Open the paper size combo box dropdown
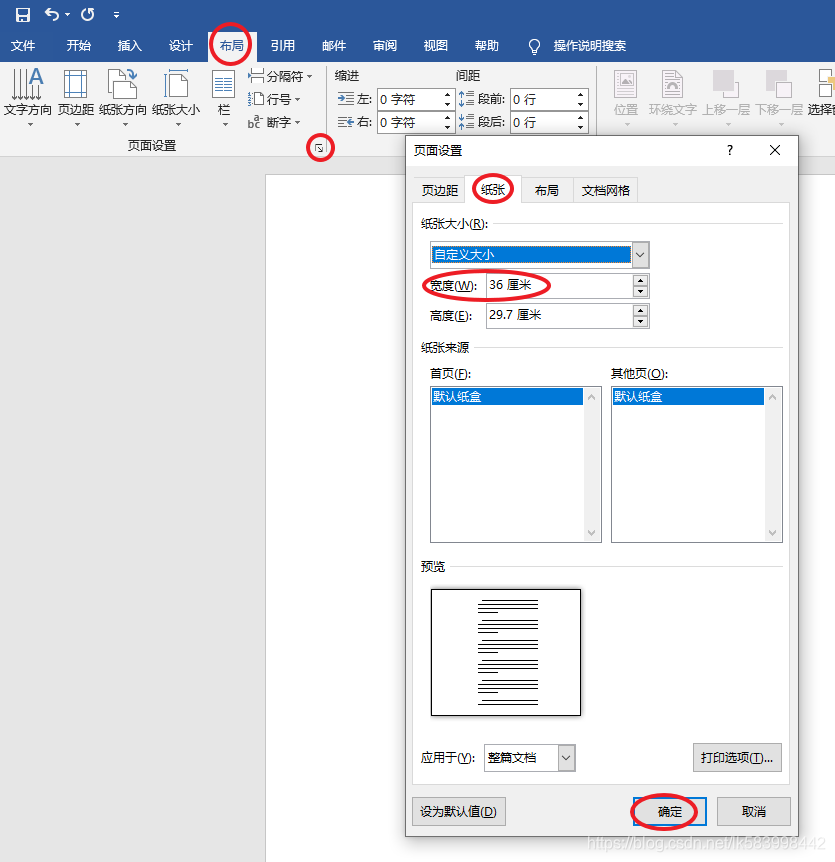This screenshot has height=862, width=835. (640, 255)
